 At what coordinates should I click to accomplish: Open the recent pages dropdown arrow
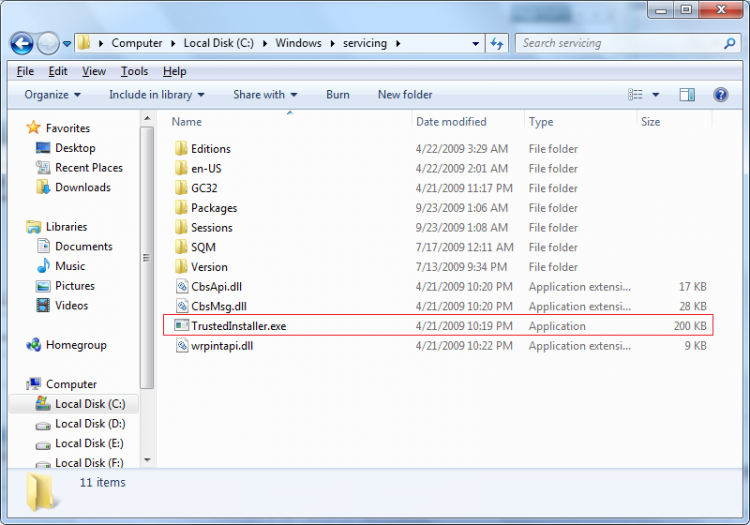tap(66, 44)
